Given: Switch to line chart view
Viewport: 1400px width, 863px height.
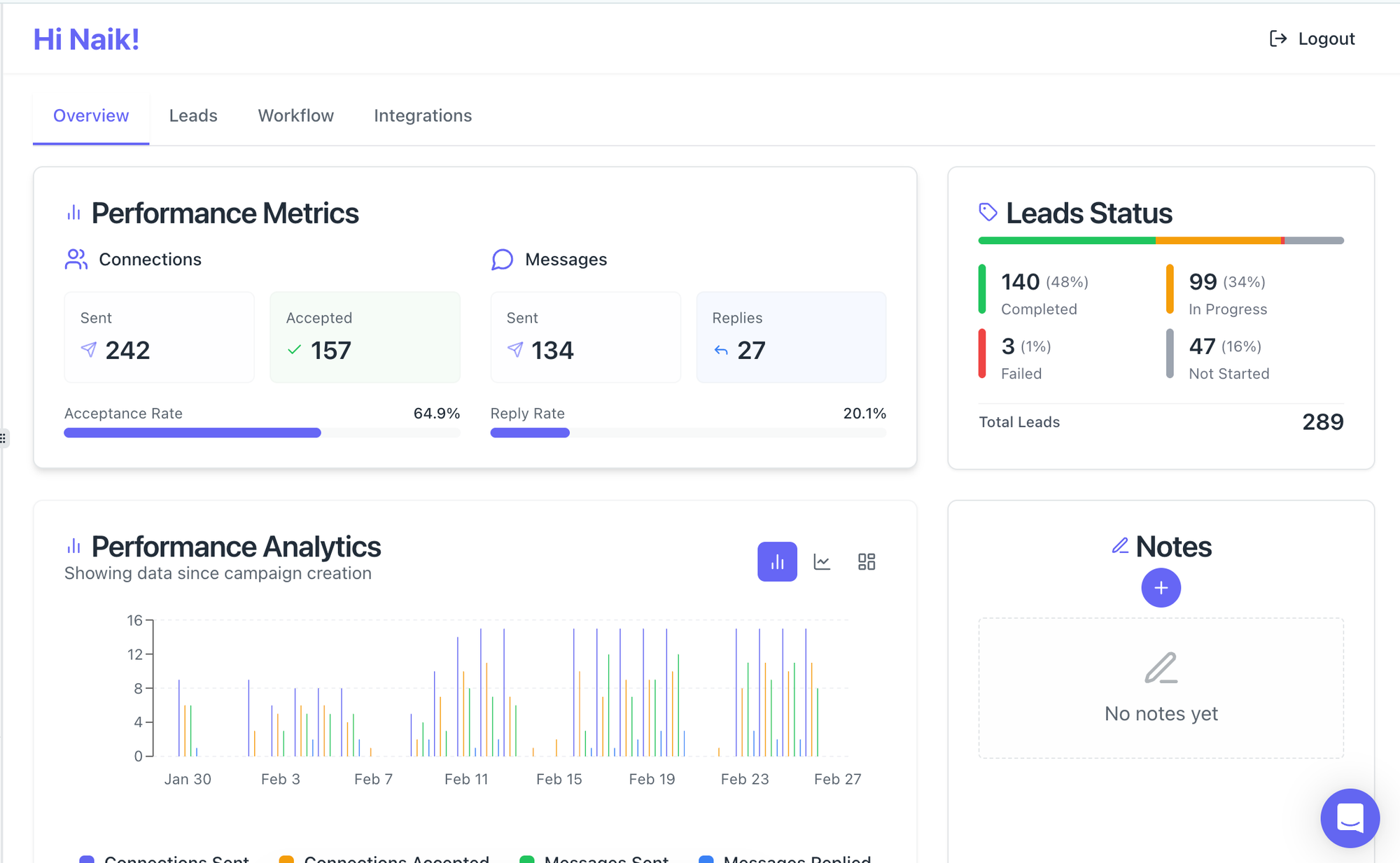Looking at the screenshot, I should (x=822, y=561).
